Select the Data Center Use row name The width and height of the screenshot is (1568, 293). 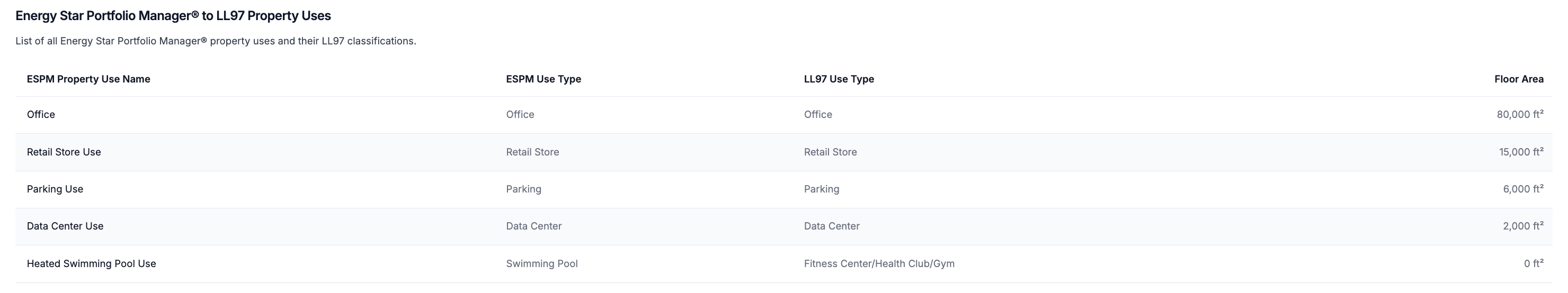tap(65, 226)
